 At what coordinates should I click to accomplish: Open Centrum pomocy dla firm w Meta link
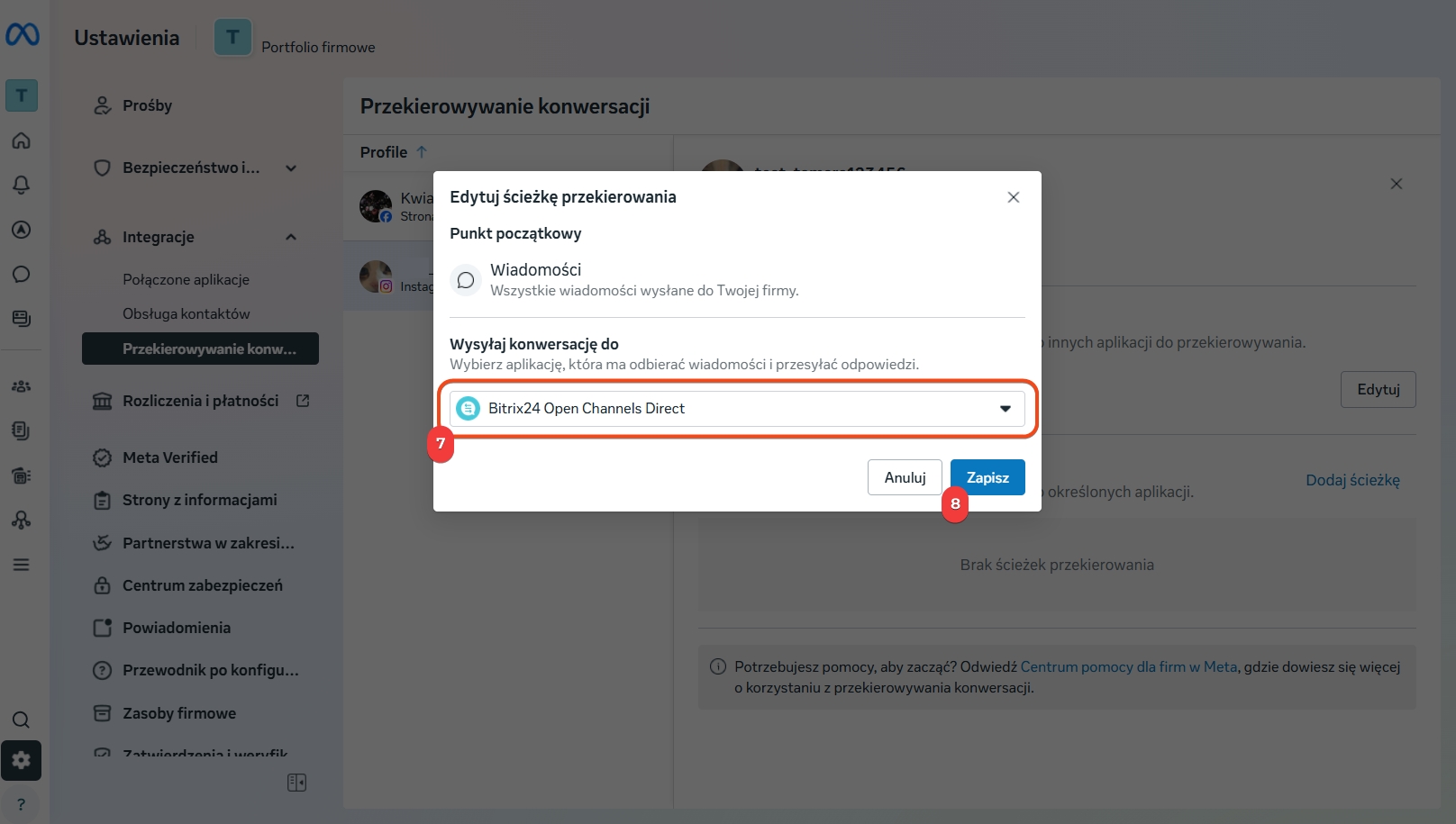click(x=1128, y=666)
